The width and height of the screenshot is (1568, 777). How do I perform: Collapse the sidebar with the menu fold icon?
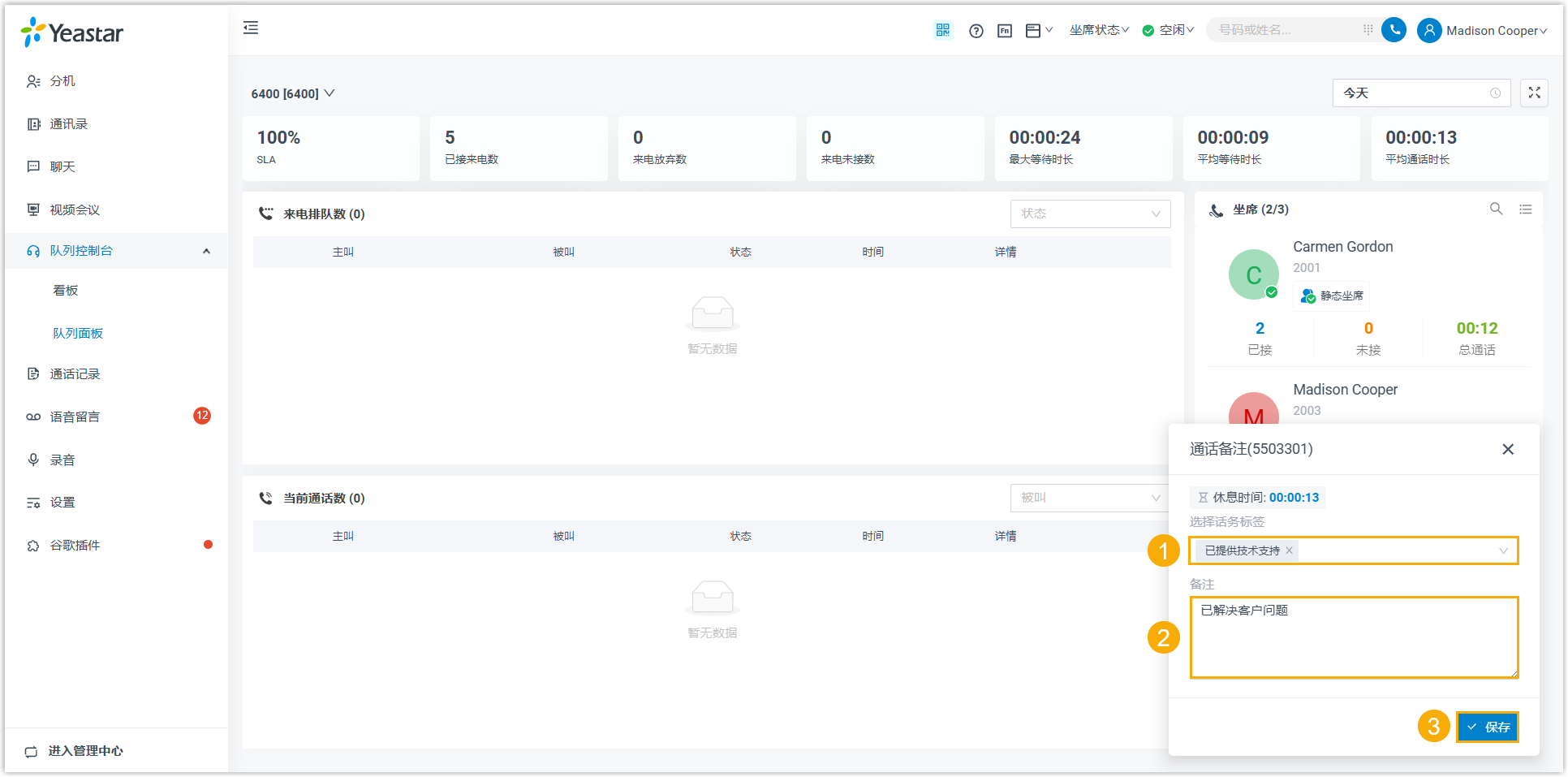click(251, 28)
